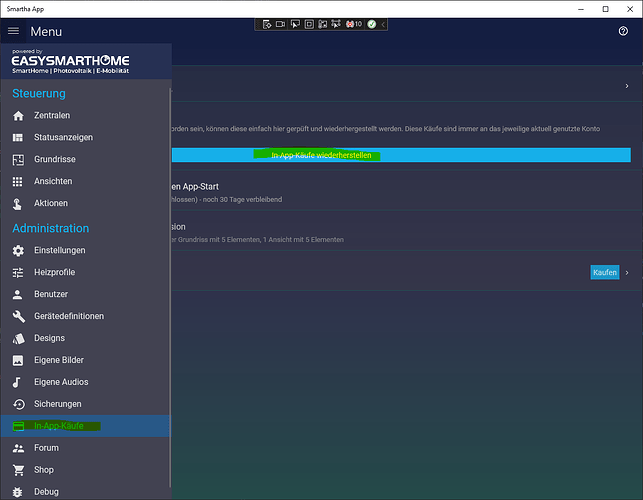Screen dimensions: 643x500
Task: Click the Grundrisse floor plan icon
Action: (x=17, y=160)
